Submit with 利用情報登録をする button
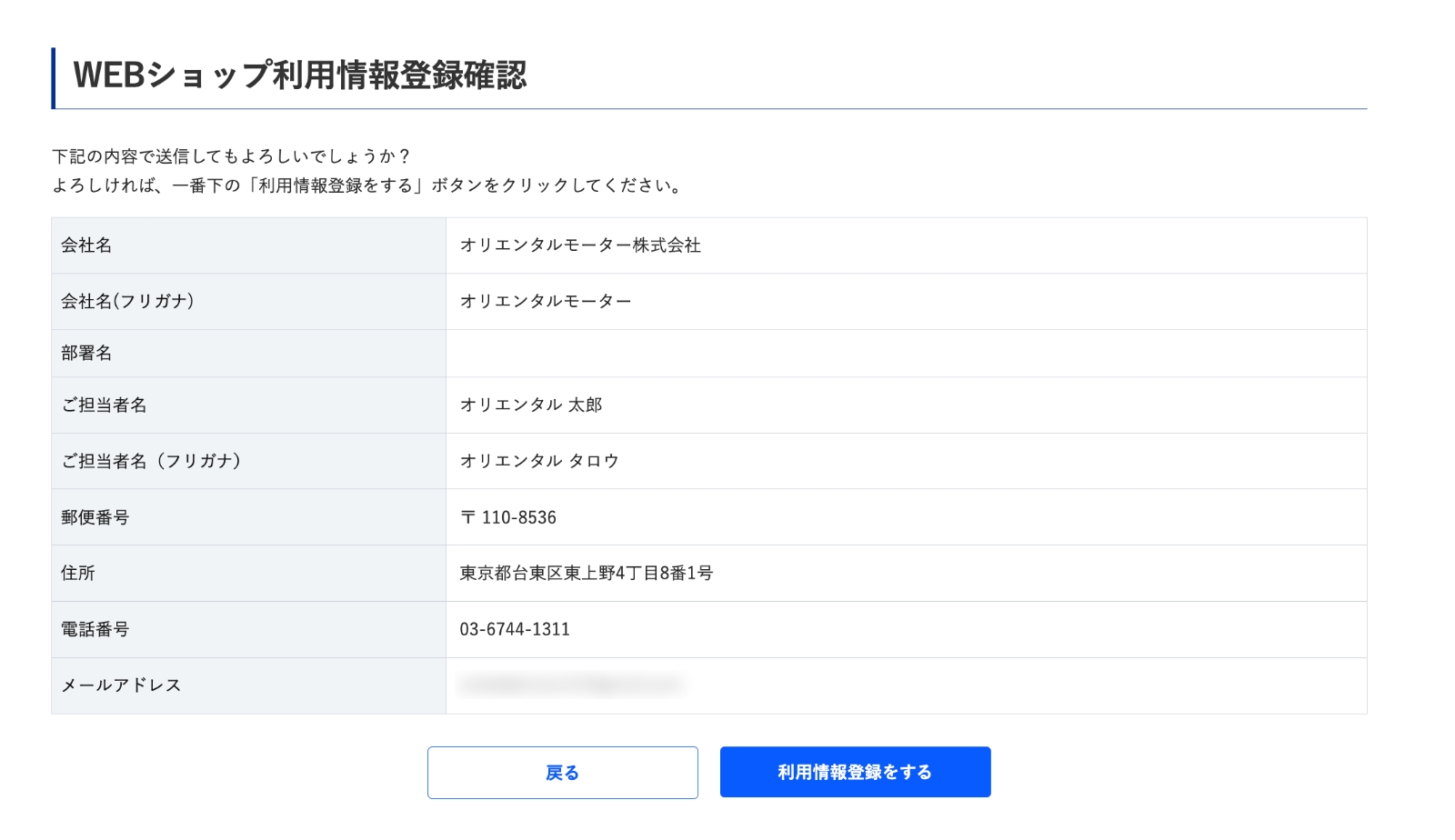Image resolution: width=1455 pixels, height=840 pixels. pyautogui.click(x=855, y=772)
